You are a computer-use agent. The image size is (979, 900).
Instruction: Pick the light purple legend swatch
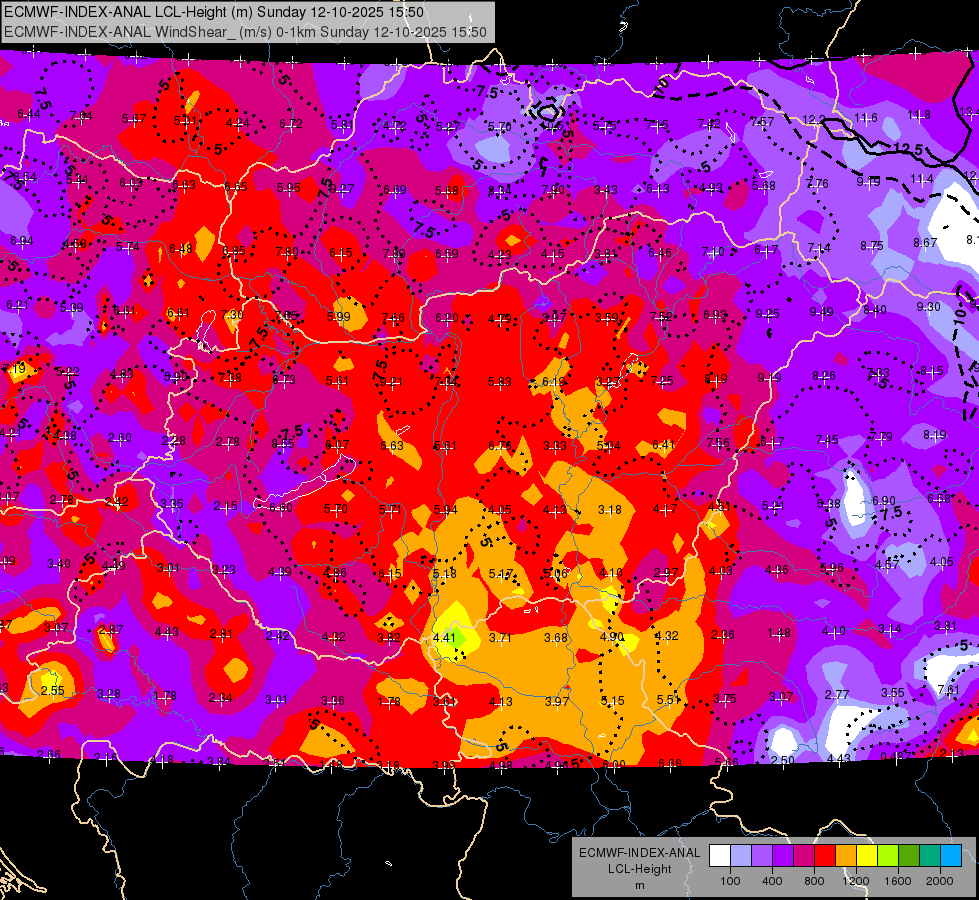click(762, 856)
